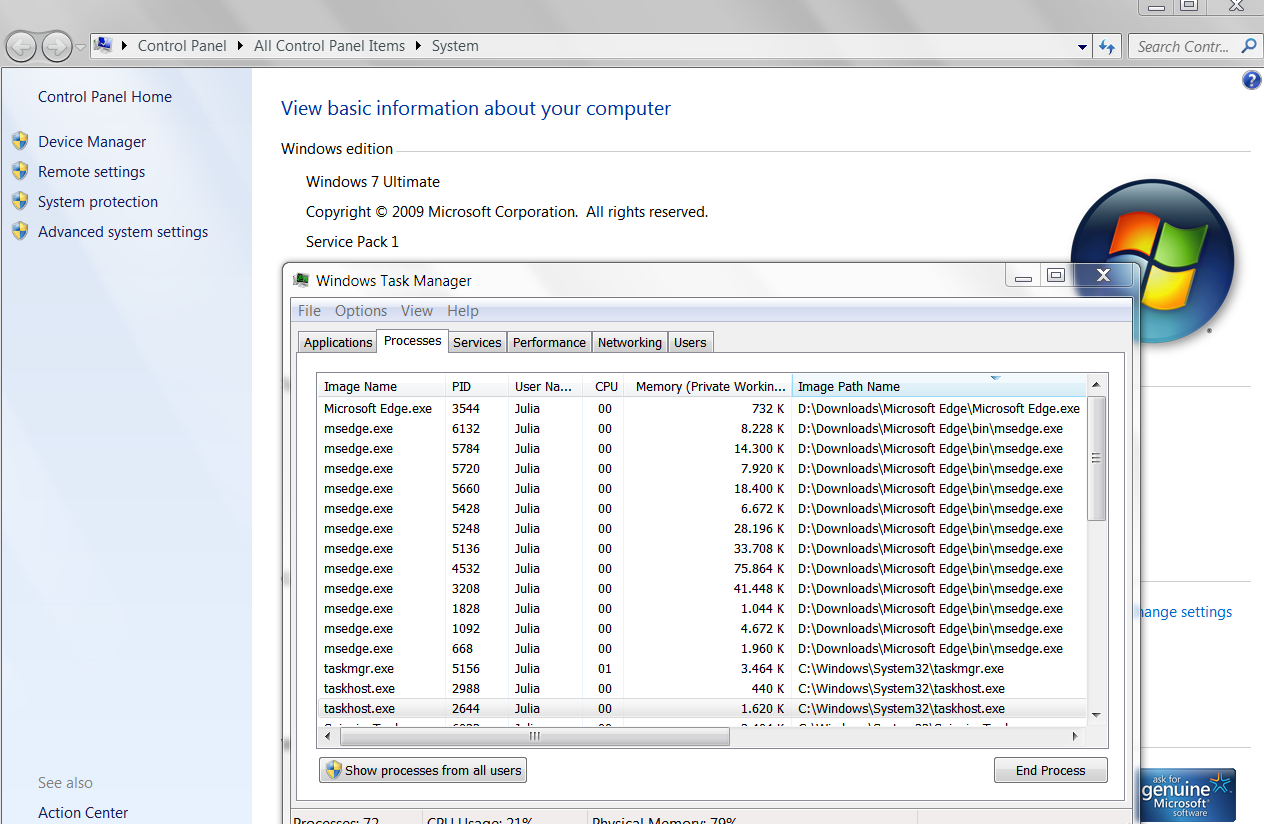Click the vertical scrollbar thumb in process list
The image size is (1264, 824).
click(x=1096, y=458)
